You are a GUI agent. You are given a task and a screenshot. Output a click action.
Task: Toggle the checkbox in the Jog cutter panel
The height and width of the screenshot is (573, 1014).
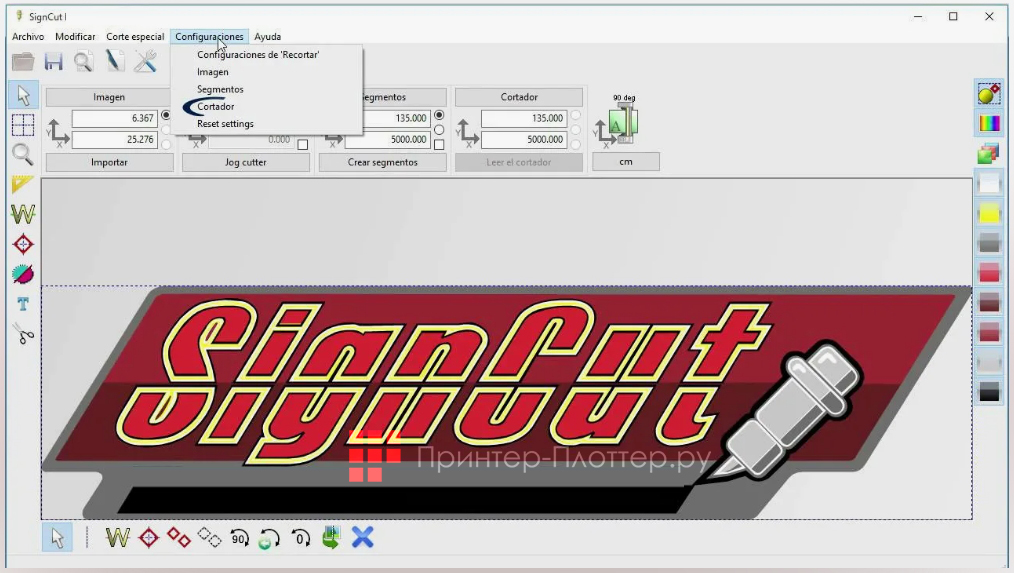coord(303,145)
